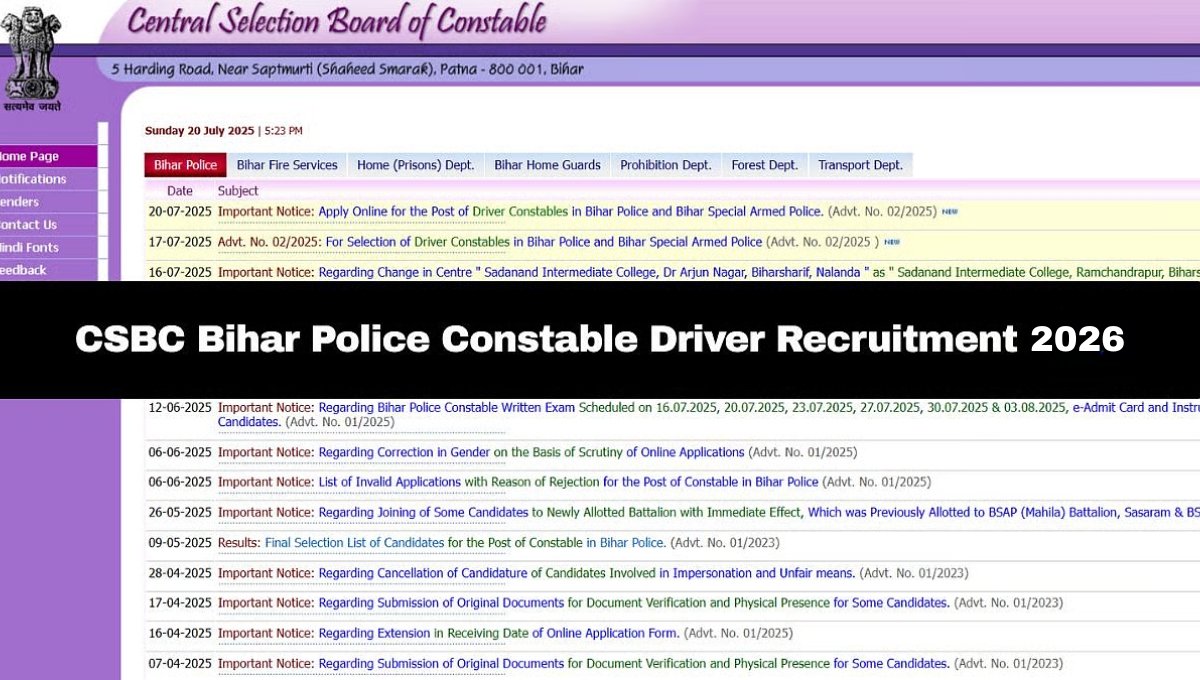Open the Final Selection List of Candidates link
1200x680 pixels.
pos(355,542)
